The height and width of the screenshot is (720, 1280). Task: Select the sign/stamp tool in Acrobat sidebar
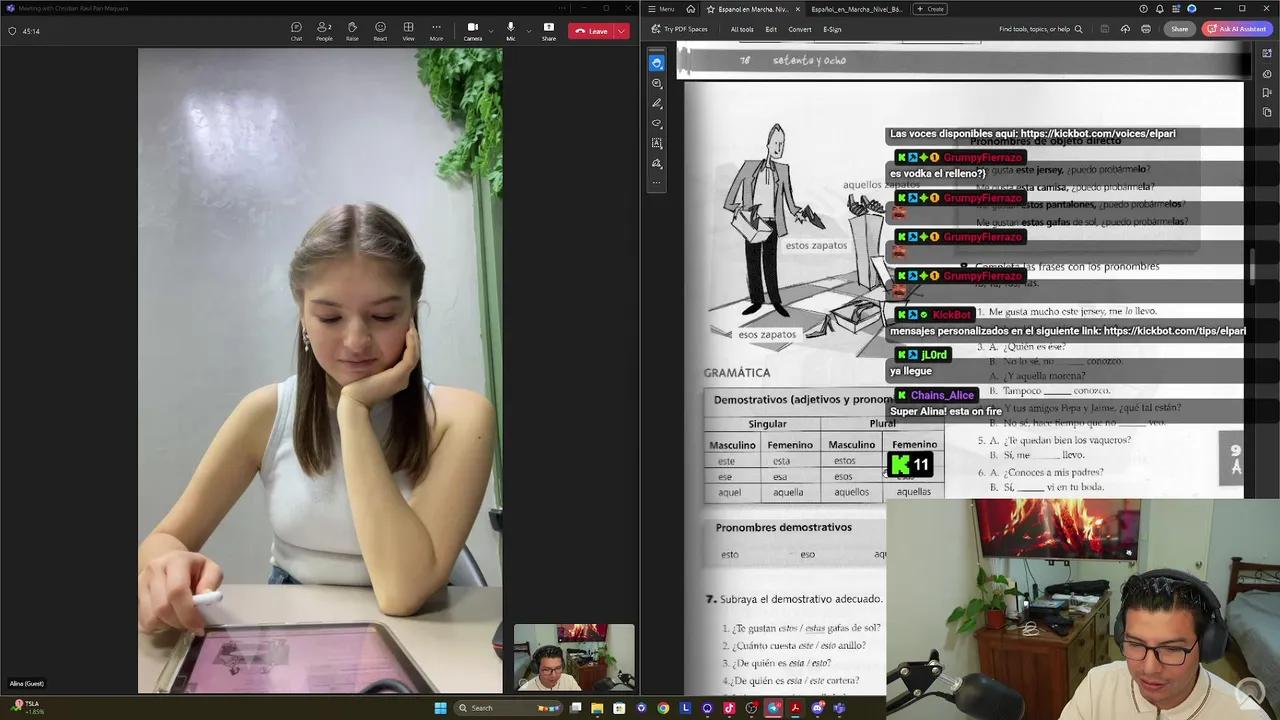[657, 163]
